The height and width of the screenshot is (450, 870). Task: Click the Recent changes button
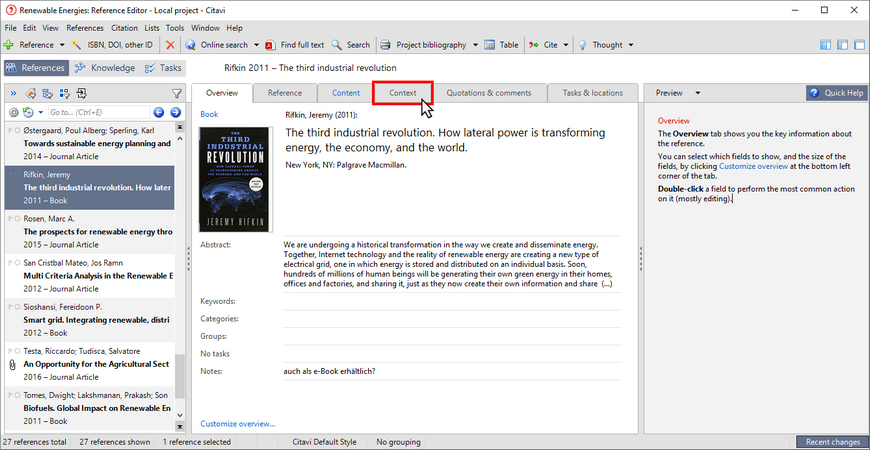tap(833, 442)
